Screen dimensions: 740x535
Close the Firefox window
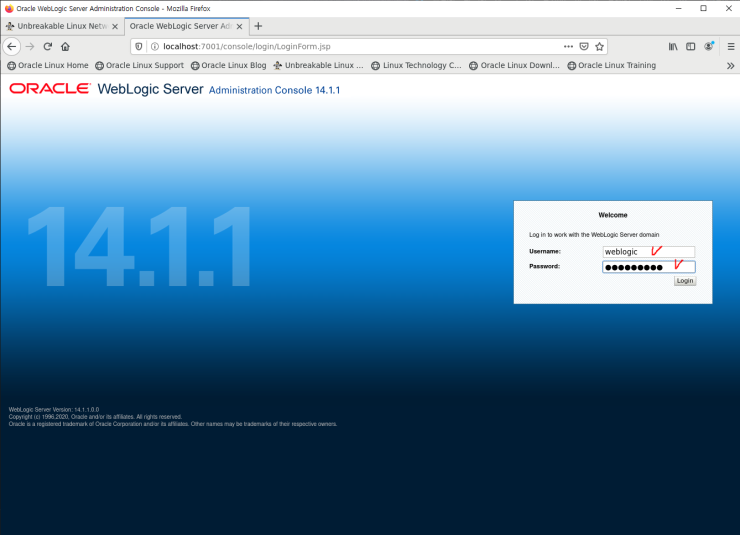coord(728,8)
